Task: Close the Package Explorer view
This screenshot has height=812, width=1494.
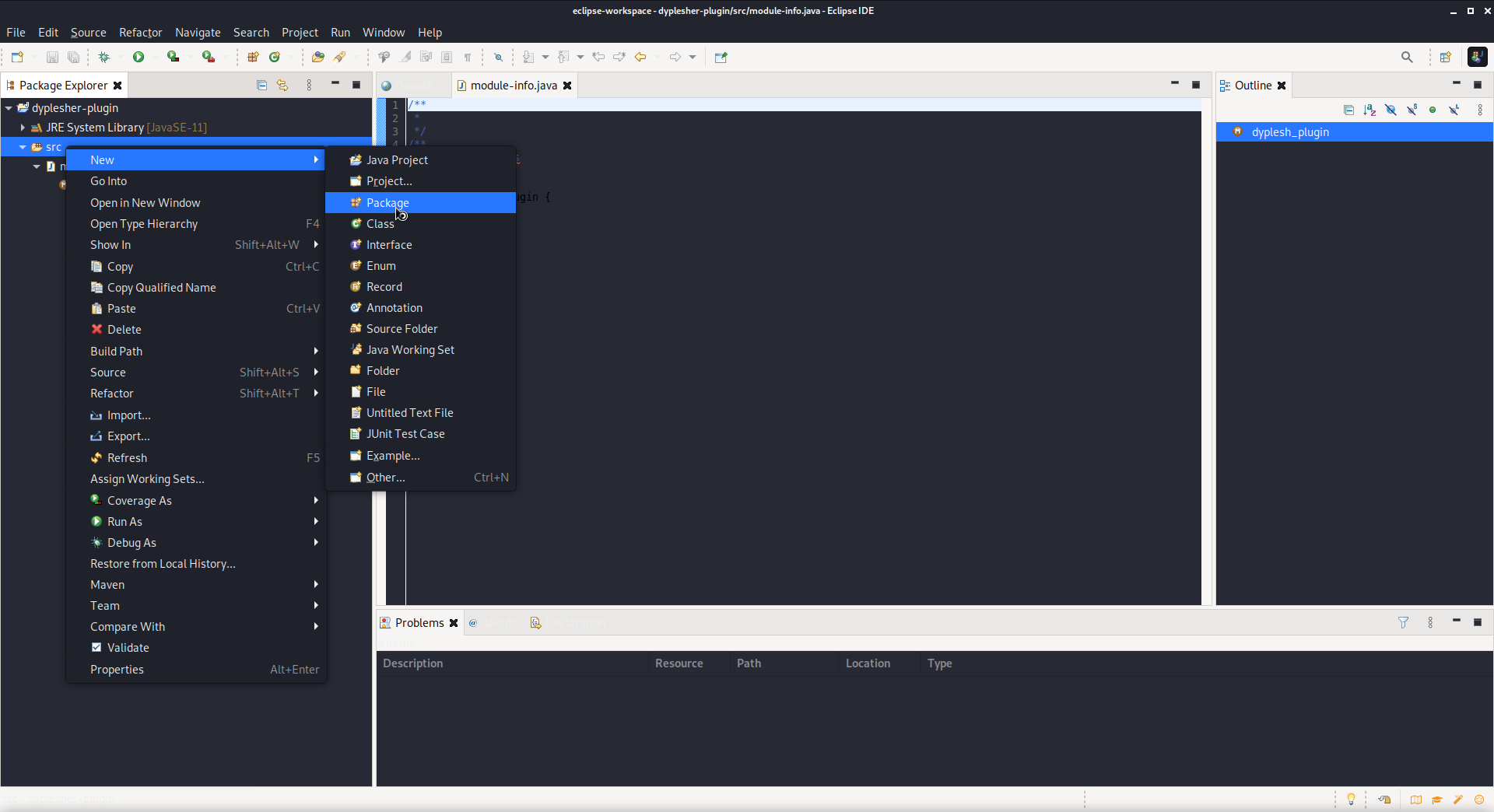Action: point(117,86)
